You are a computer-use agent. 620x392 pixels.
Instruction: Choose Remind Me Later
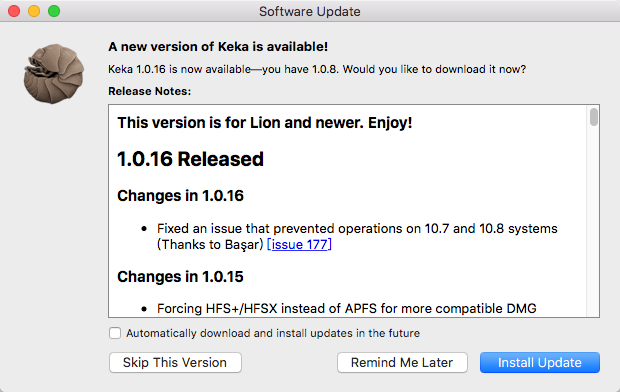402,362
